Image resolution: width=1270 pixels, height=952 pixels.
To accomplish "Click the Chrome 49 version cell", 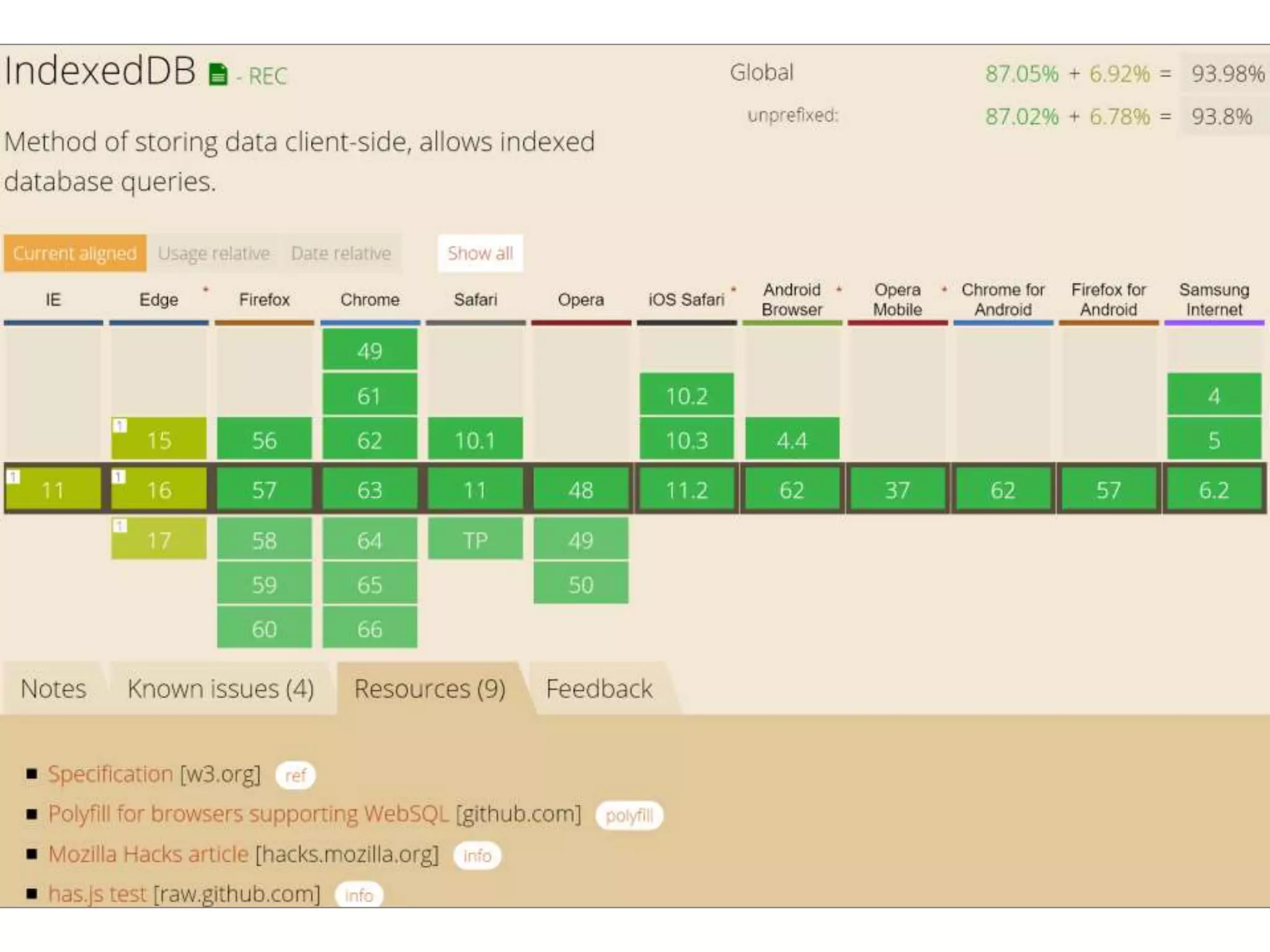I will [x=370, y=350].
